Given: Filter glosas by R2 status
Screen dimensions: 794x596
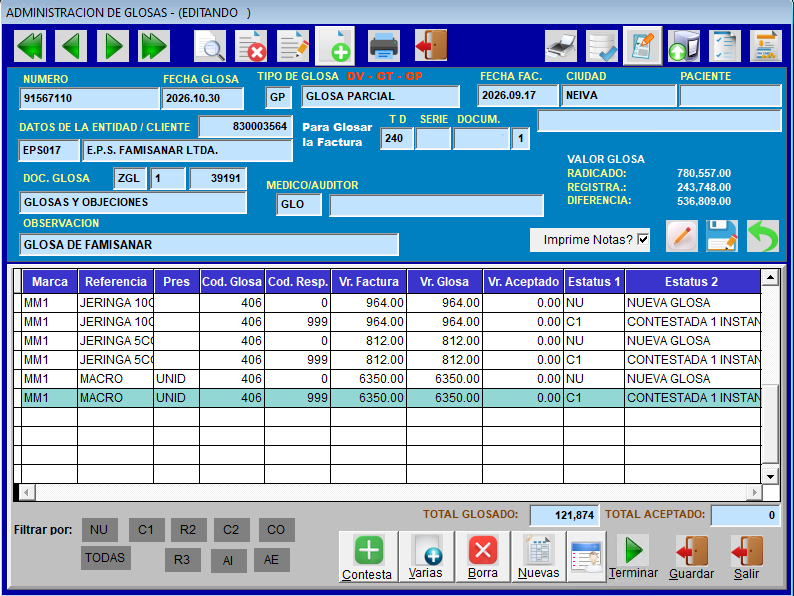Looking at the screenshot, I should [x=188, y=530].
